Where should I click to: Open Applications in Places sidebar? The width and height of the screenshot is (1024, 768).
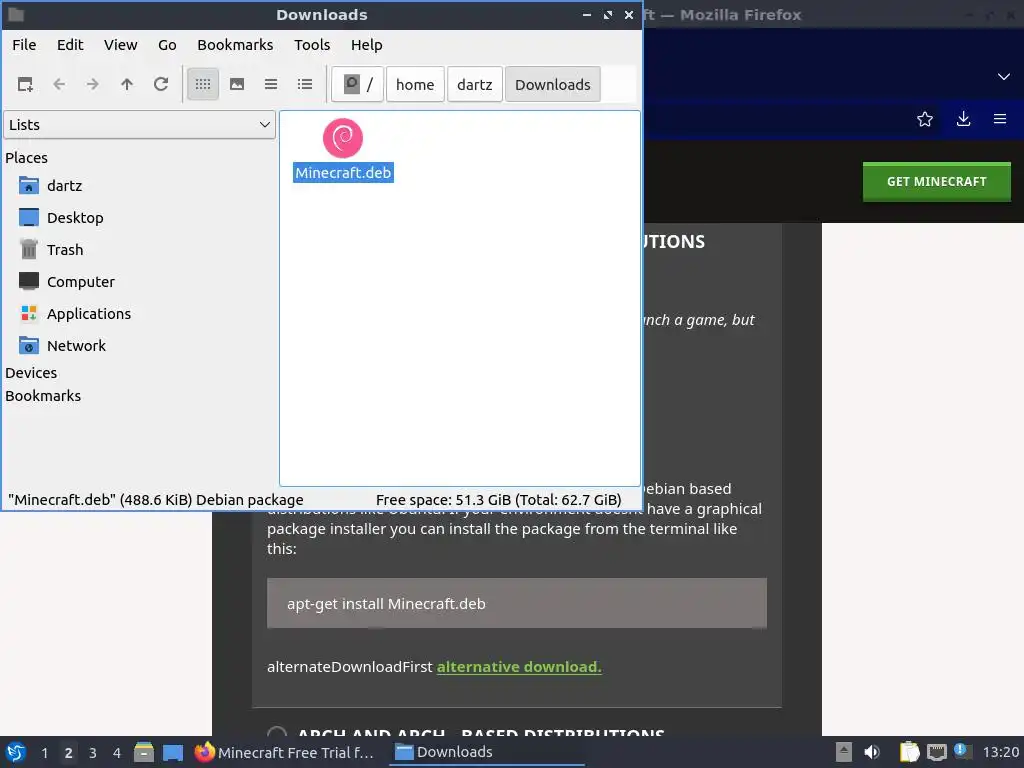pyautogui.click(x=89, y=314)
